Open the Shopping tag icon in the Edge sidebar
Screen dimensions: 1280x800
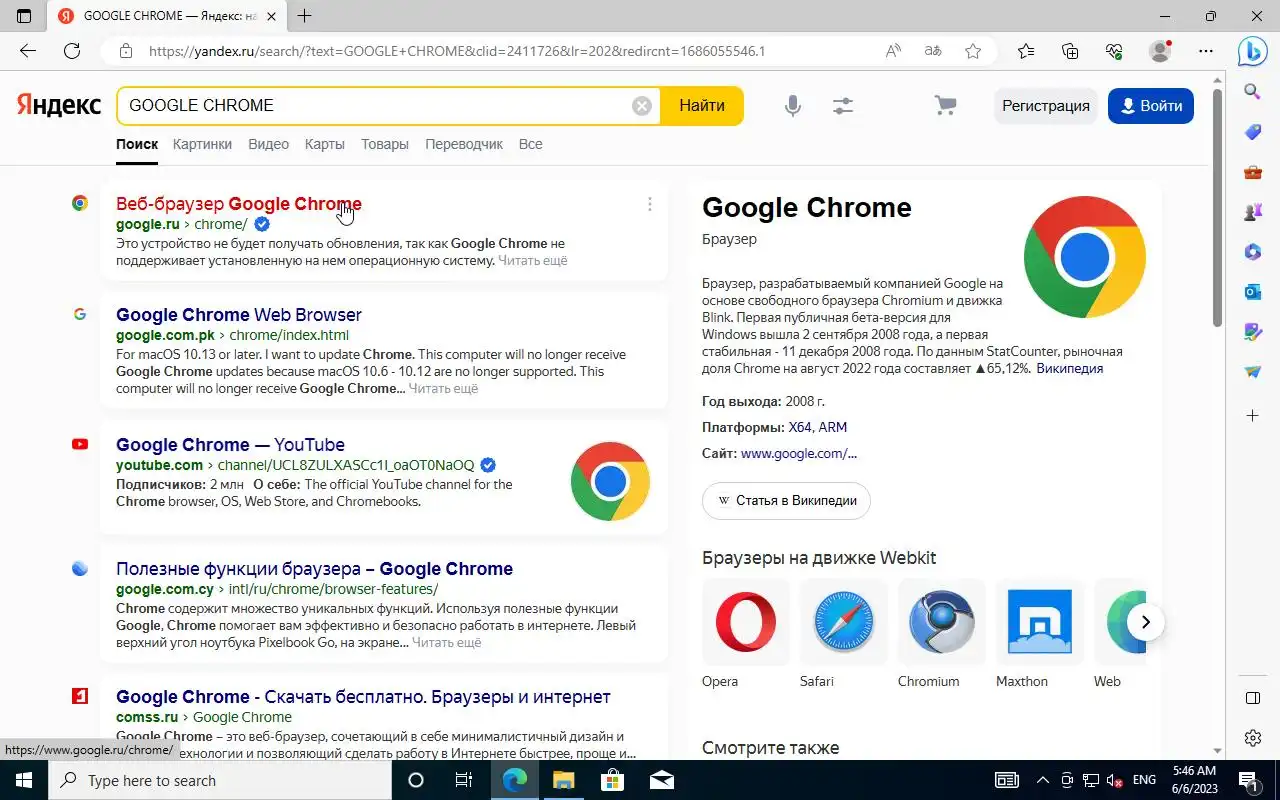[x=1253, y=132]
